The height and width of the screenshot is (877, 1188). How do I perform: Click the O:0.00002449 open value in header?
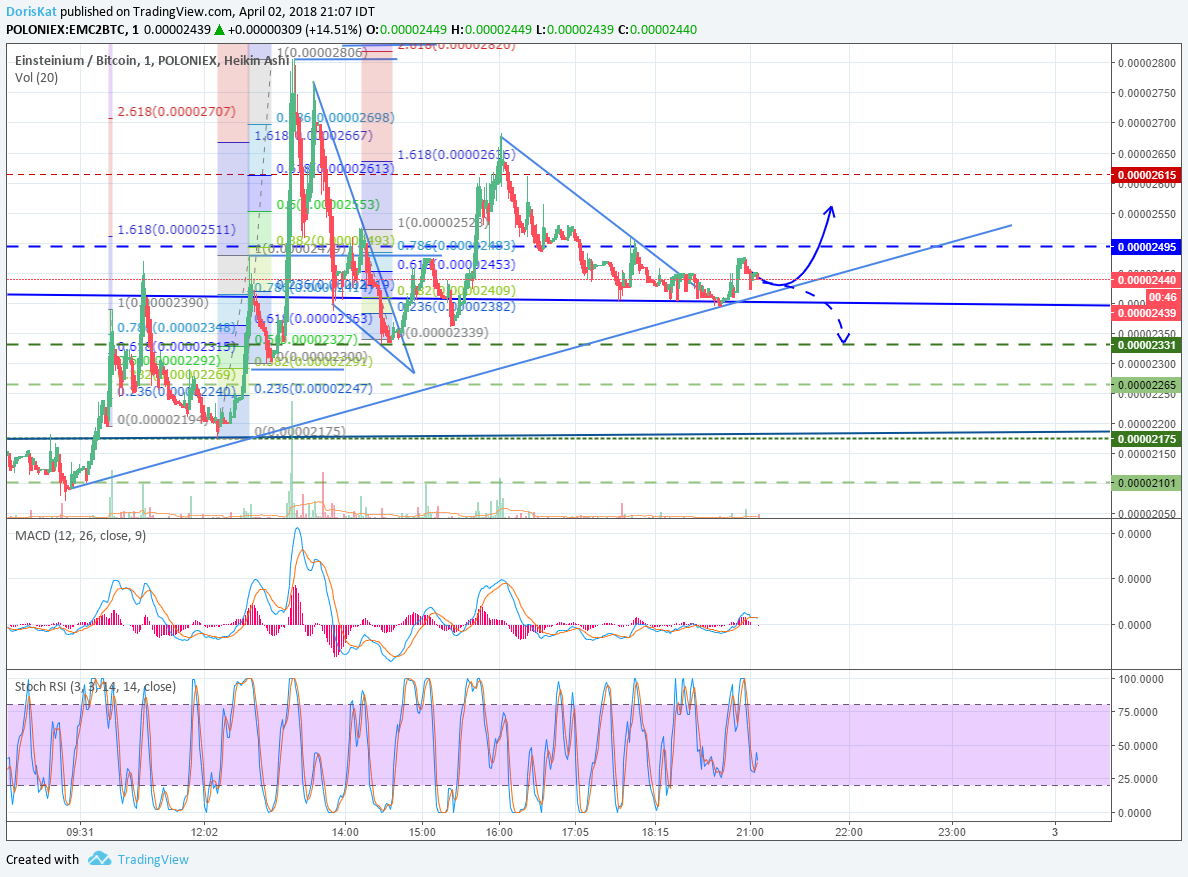pyautogui.click(x=406, y=30)
